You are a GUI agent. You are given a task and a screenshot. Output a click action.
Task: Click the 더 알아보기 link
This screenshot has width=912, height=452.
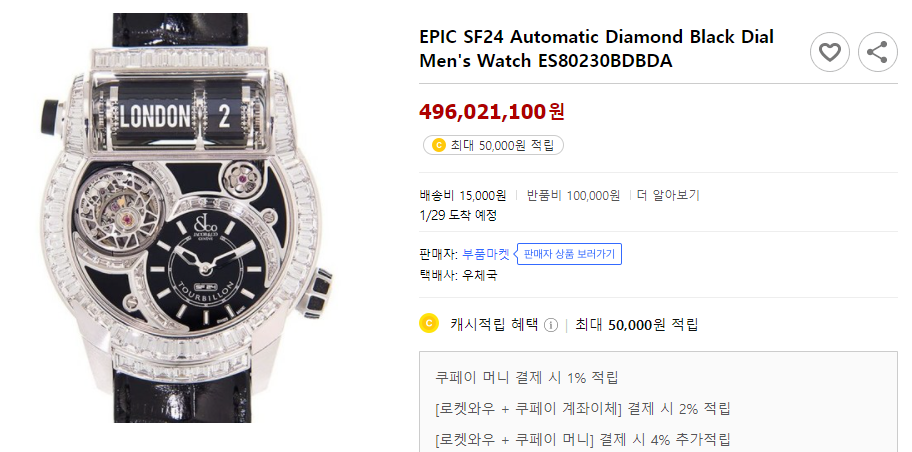pyautogui.click(x=668, y=195)
